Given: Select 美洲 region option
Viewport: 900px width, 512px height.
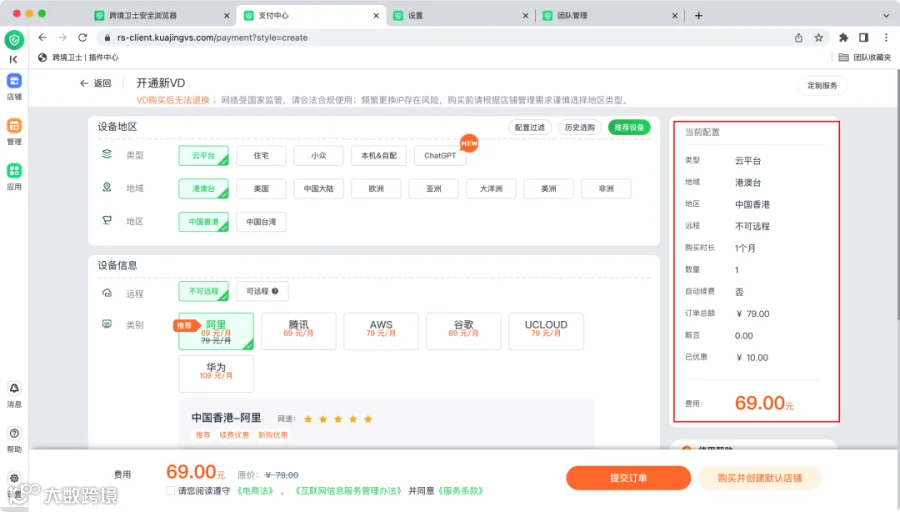Looking at the screenshot, I should coord(548,189).
